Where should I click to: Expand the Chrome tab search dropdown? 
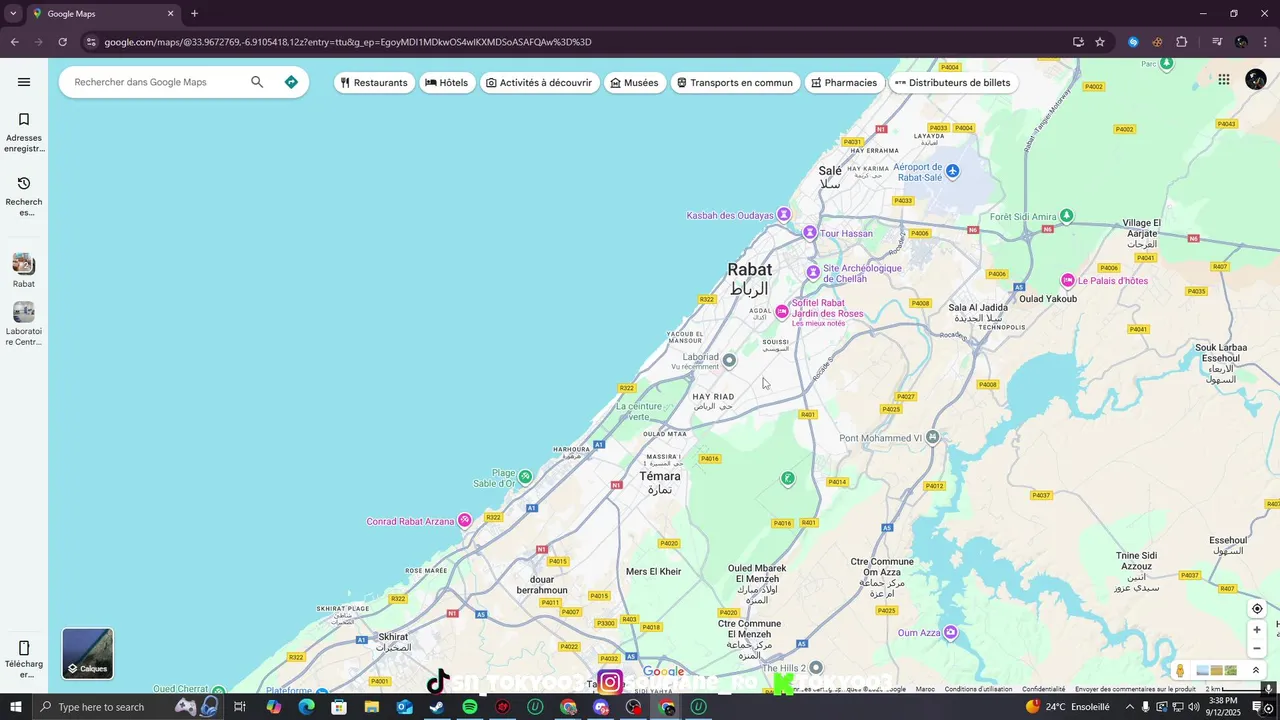13,14
